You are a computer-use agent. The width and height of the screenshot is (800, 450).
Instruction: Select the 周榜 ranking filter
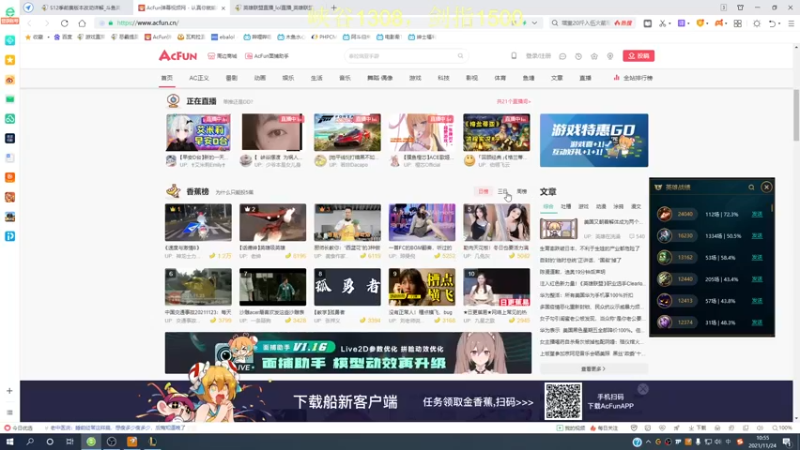pos(521,191)
